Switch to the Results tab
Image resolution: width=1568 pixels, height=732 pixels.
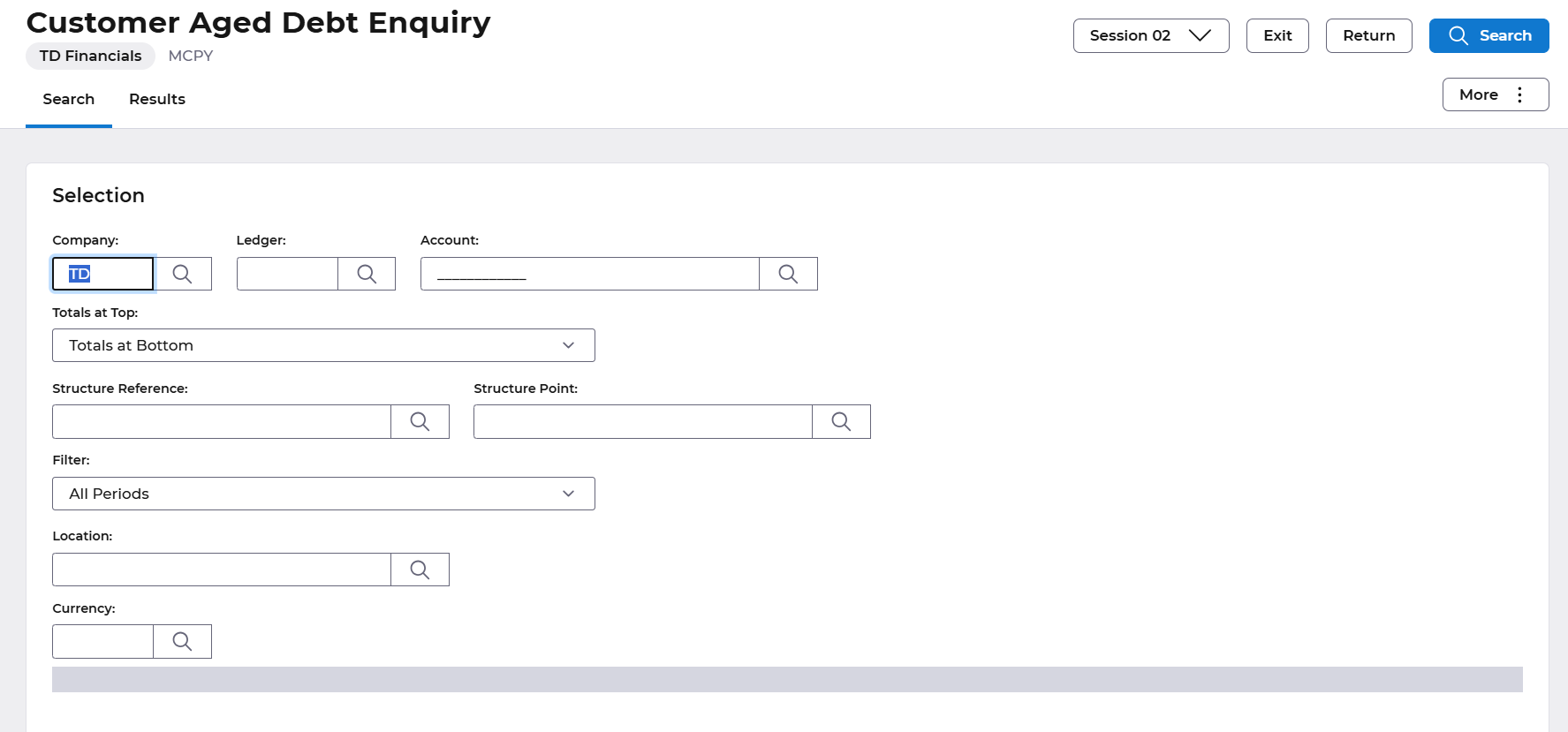tap(157, 99)
